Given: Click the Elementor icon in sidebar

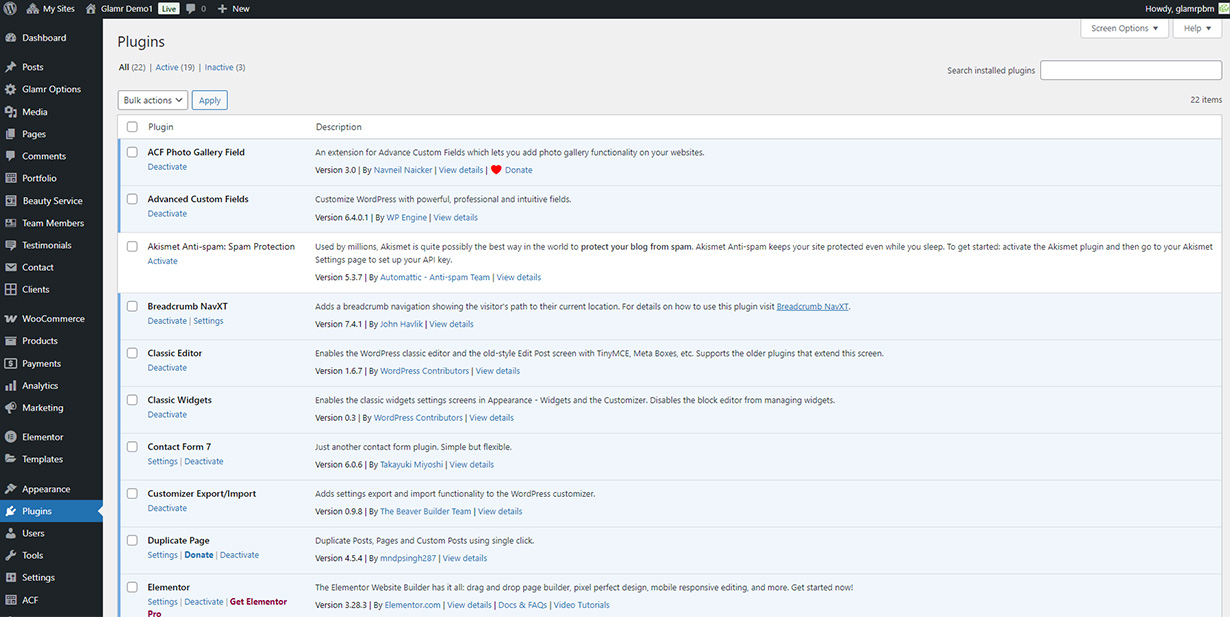Looking at the screenshot, I should click(10, 437).
